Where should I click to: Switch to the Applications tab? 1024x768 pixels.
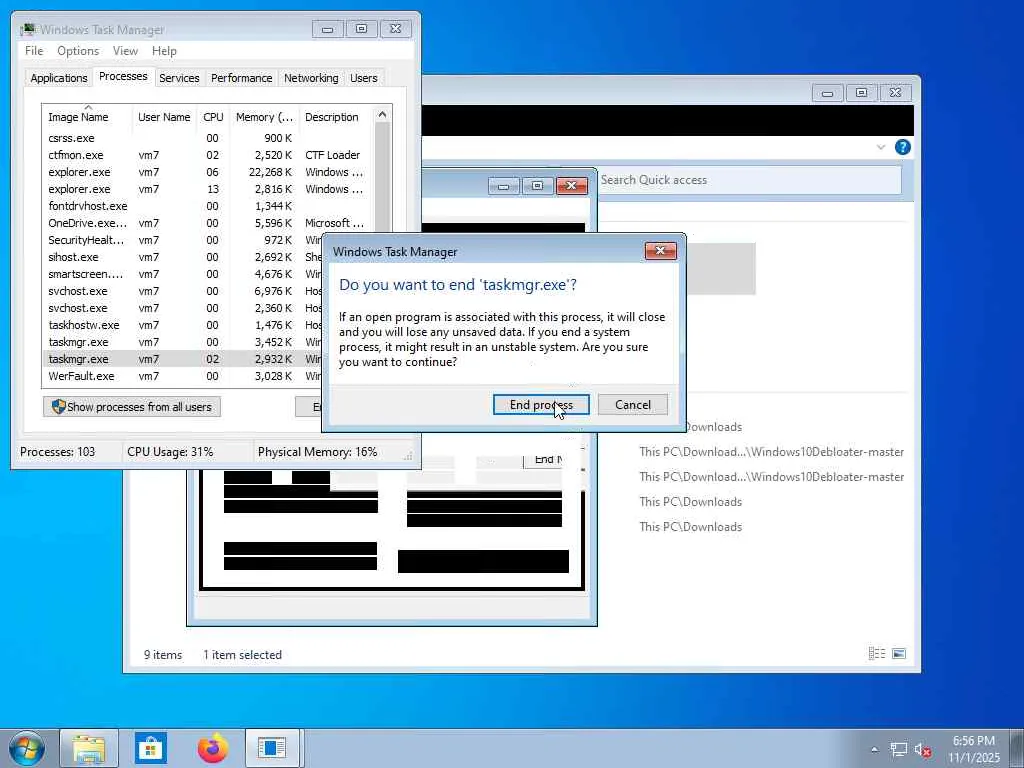click(59, 78)
